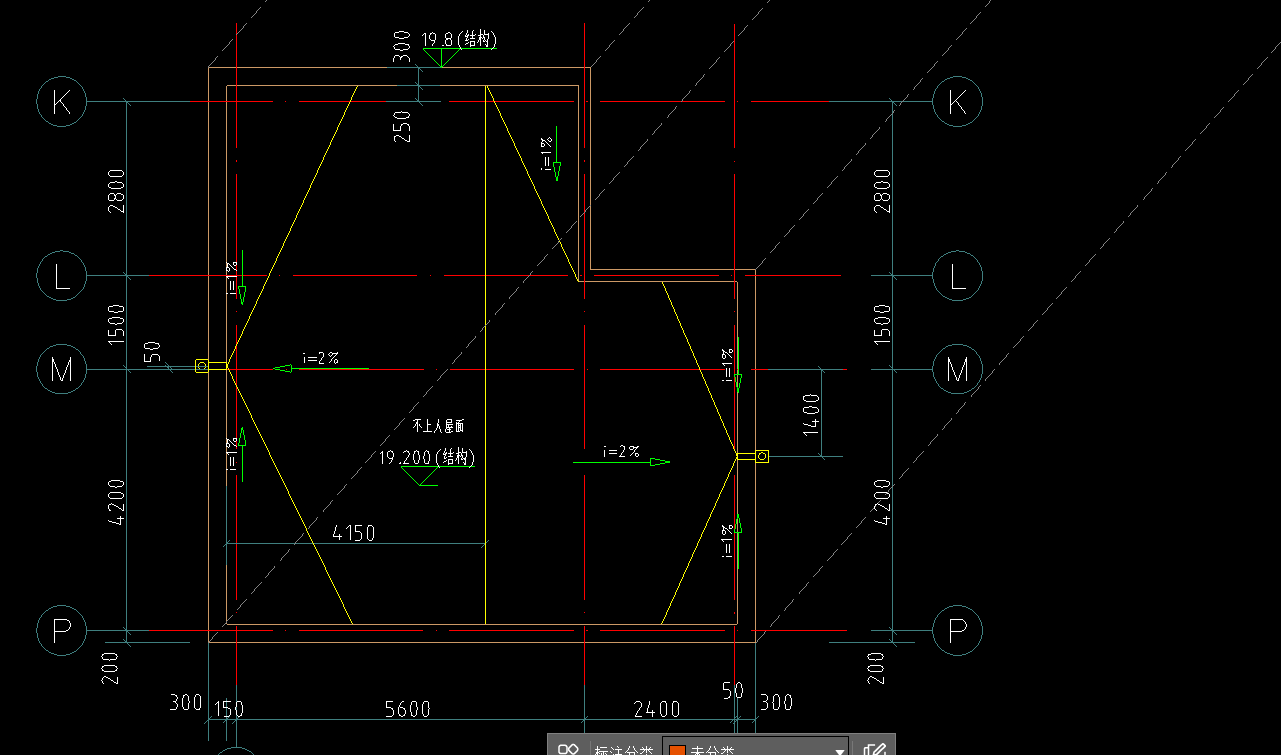Image resolution: width=1281 pixels, height=755 pixels.
Task: Click the shapes icon in the bottom toolbar
Action: pos(568,749)
